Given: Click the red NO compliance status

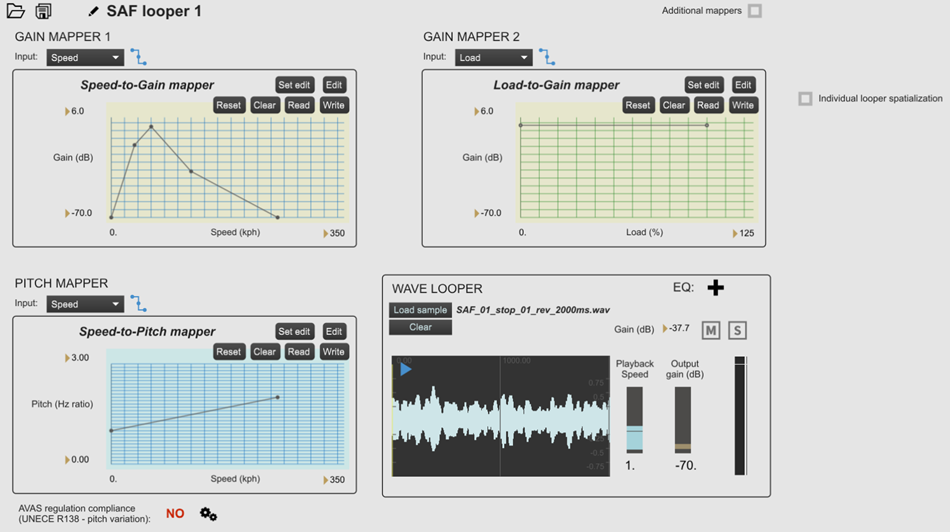Looking at the screenshot, I should (175, 514).
